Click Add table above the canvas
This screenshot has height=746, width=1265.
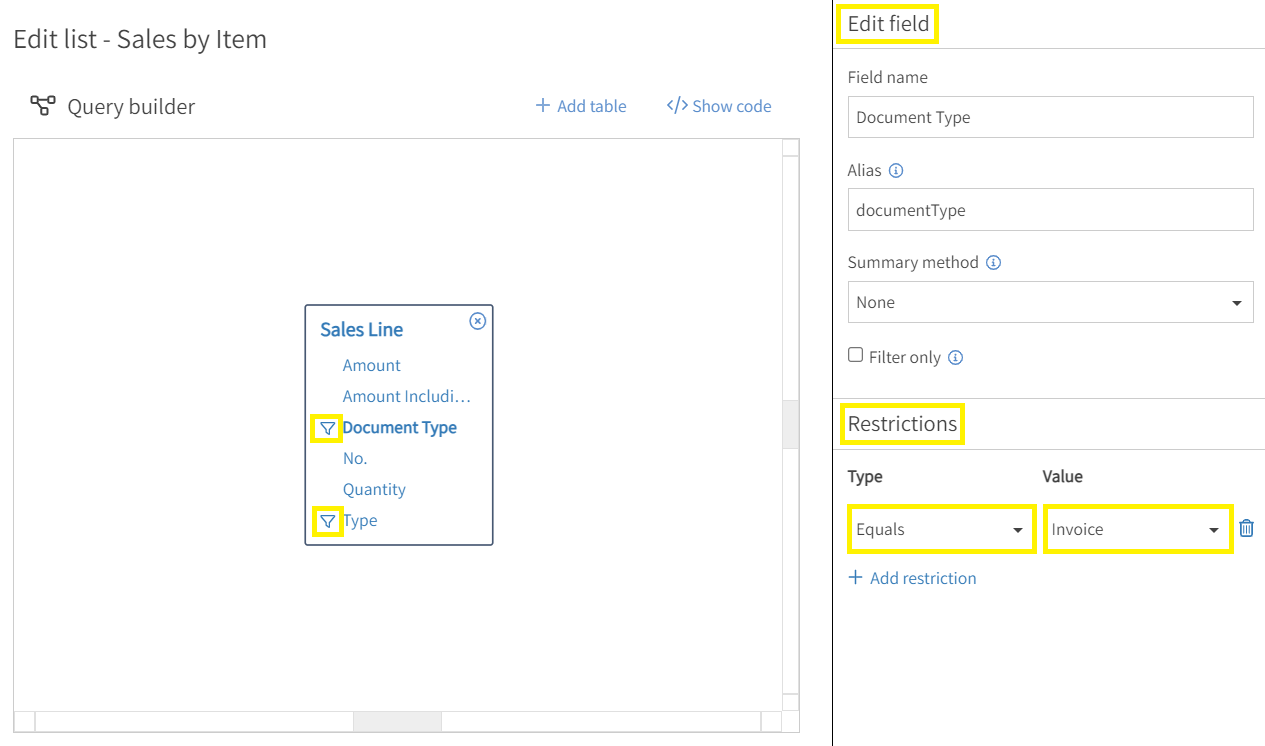tap(580, 105)
